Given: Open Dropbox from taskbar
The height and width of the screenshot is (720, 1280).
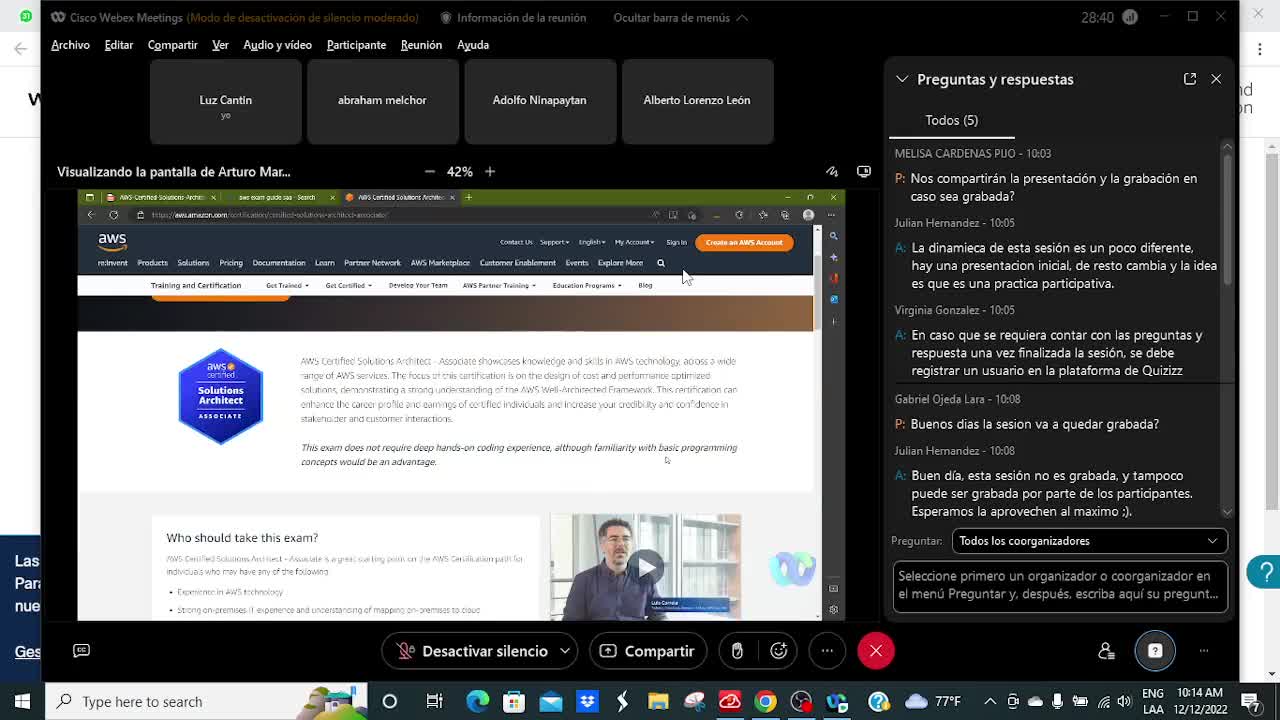Looking at the screenshot, I should (587, 701).
